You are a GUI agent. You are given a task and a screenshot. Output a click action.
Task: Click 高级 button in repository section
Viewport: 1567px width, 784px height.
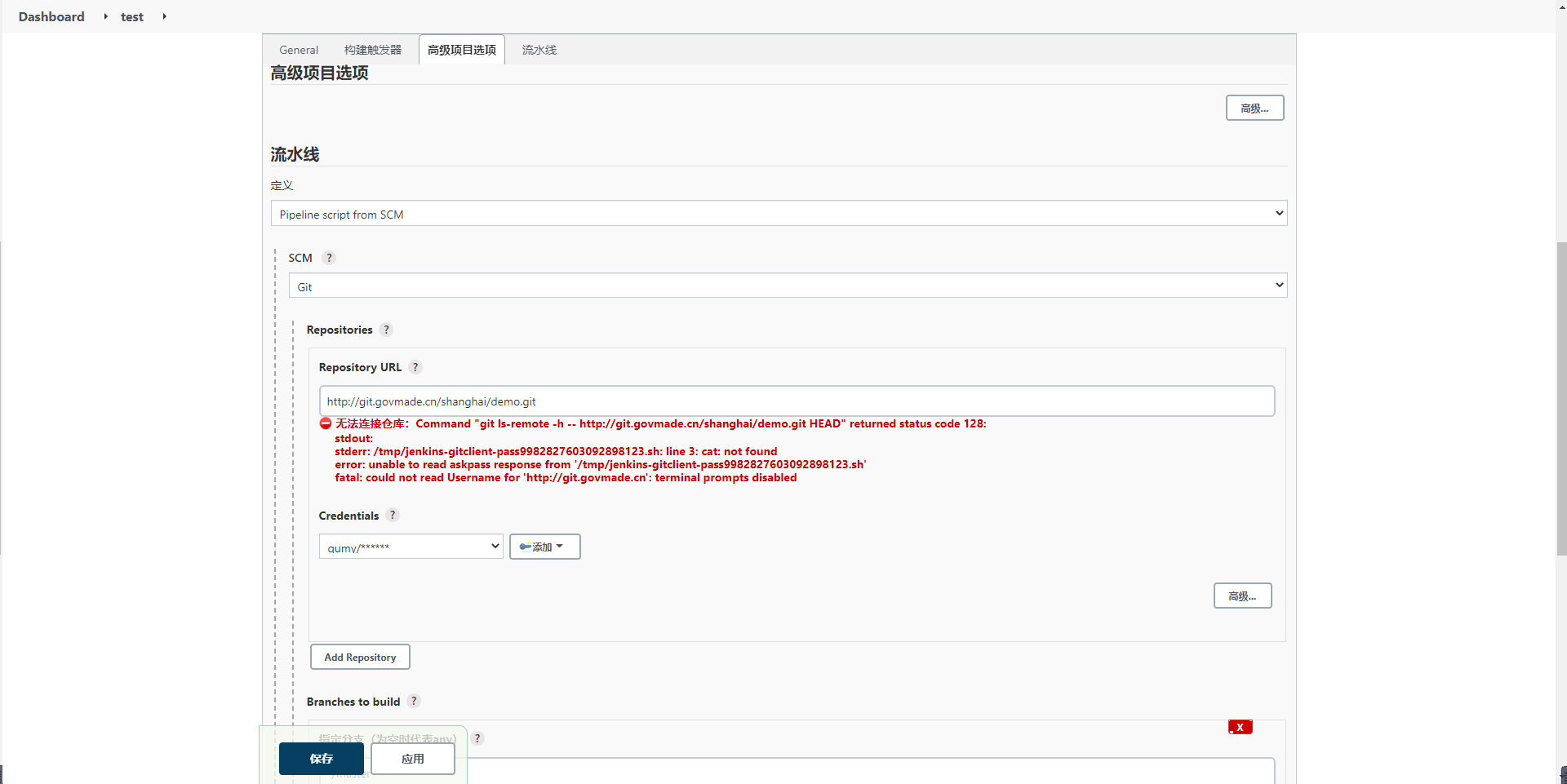(1242, 596)
